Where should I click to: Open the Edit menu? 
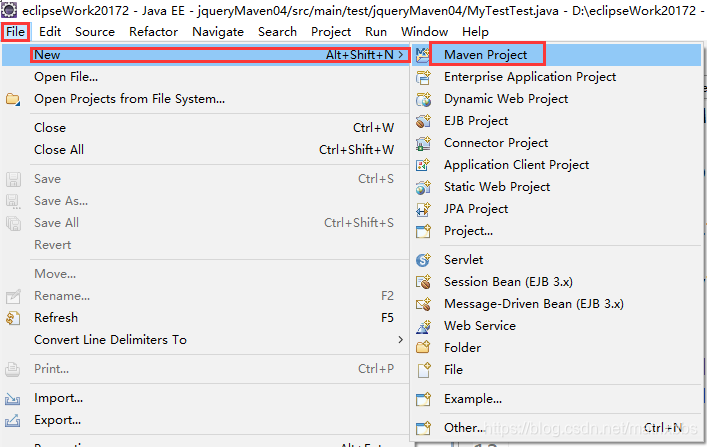50,32
